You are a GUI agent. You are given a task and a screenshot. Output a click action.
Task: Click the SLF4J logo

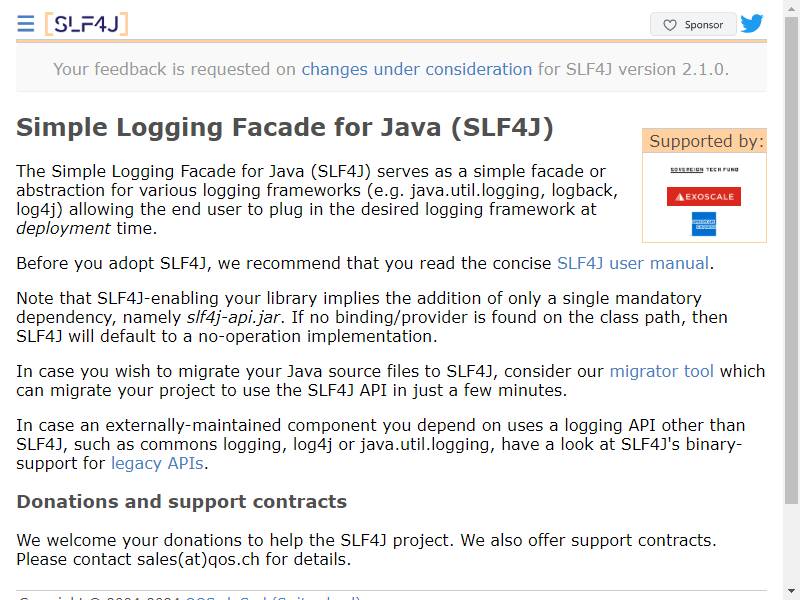click(86, 24)
